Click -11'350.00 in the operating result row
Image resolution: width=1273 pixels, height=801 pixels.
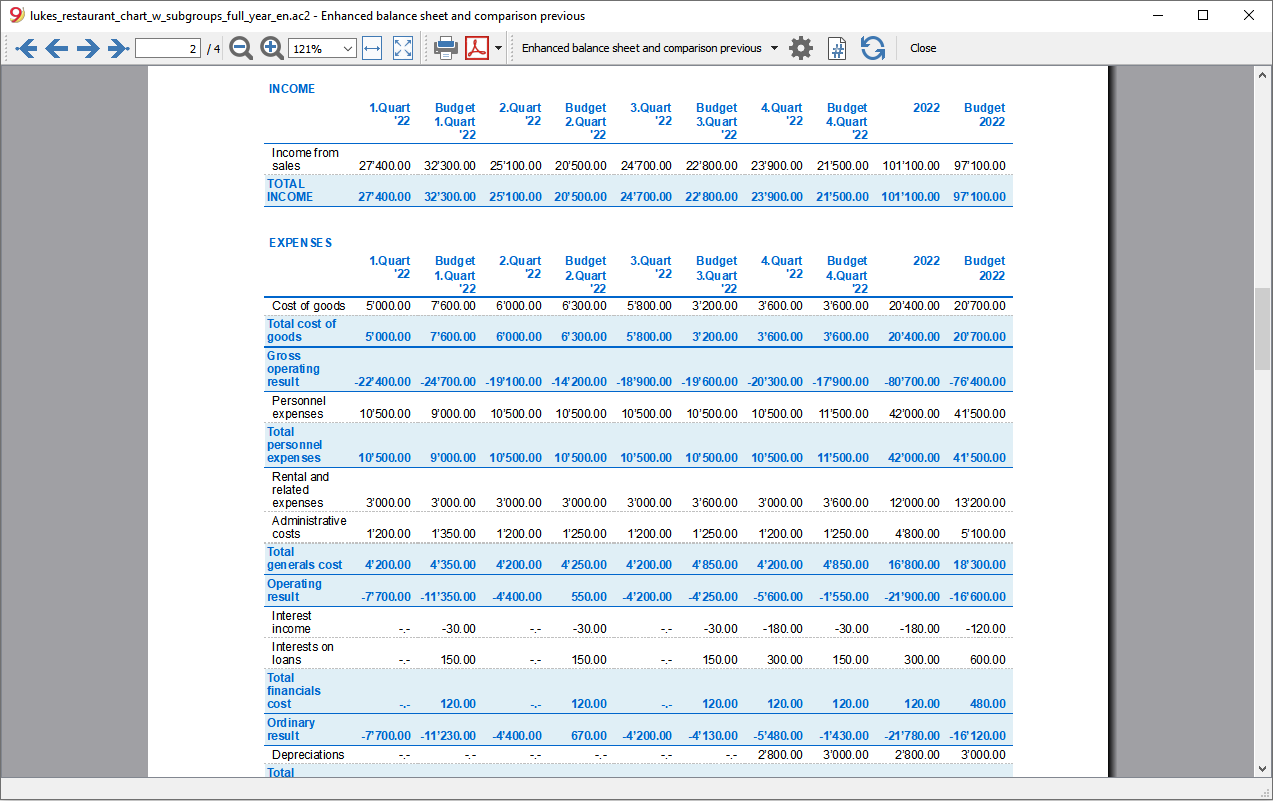pyautogui.click(x=446, y=597)
